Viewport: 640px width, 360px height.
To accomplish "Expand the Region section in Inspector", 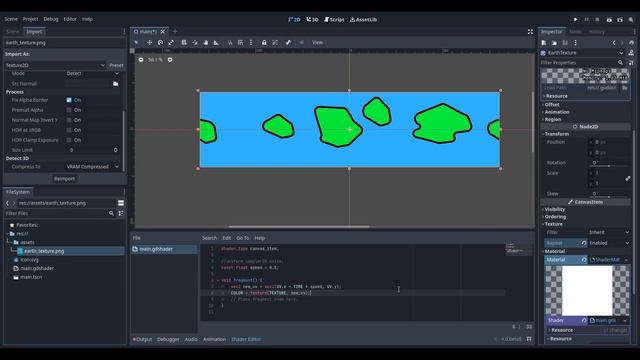I will 552,119.
